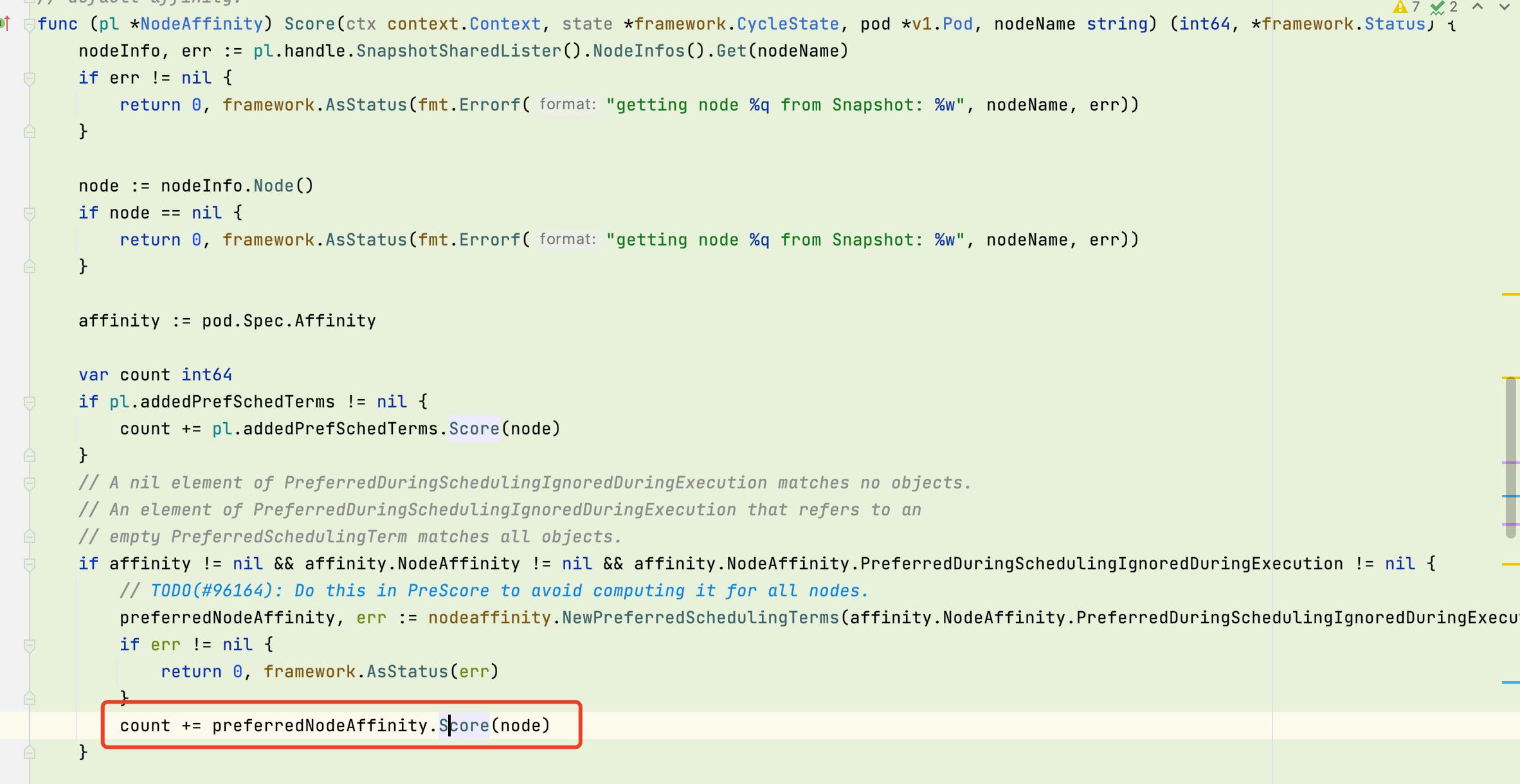Click the implements-method gutter icon beside func Score
Image resolution: width=1520 pixels, height=784 pixels.
(x=5, y=24)
